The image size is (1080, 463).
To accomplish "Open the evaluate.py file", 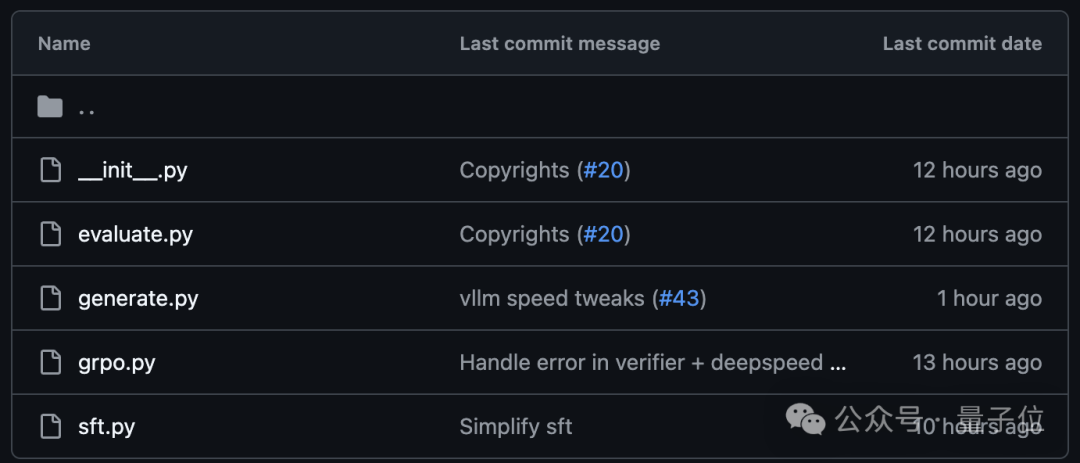I will point(135,234).
